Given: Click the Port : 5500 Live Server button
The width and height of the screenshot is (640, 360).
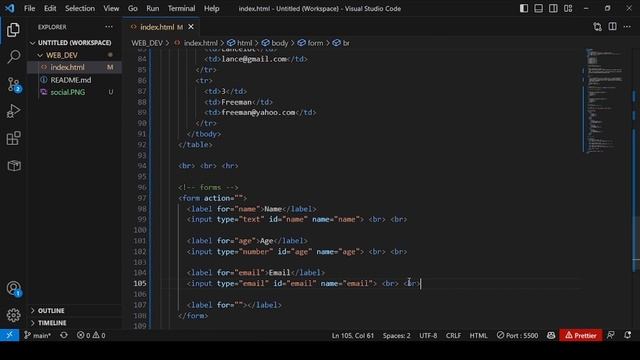Looking at the screenshot, I should (x=517, y=335).
